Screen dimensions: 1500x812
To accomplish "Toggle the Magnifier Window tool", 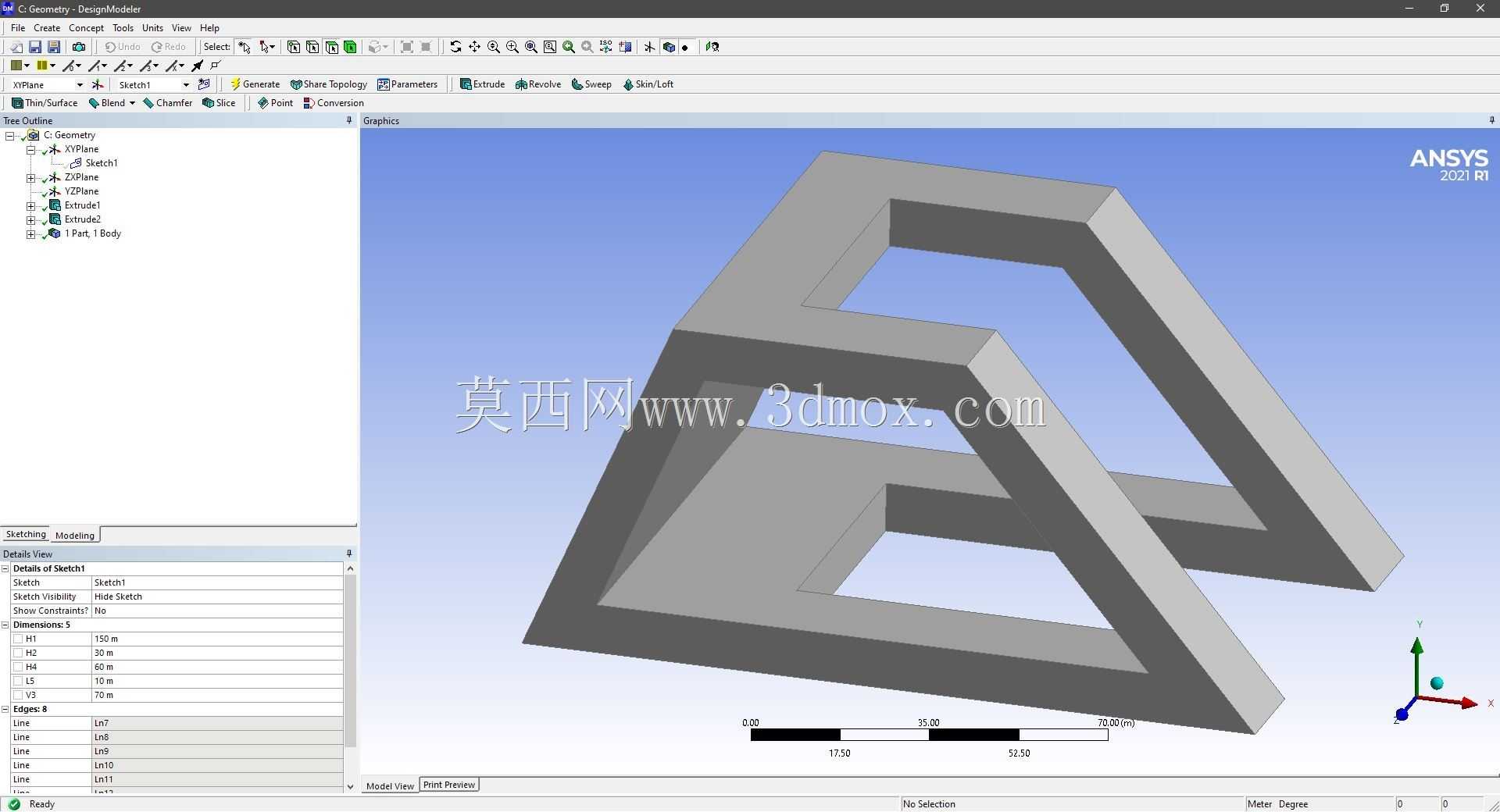I will 549,47.
